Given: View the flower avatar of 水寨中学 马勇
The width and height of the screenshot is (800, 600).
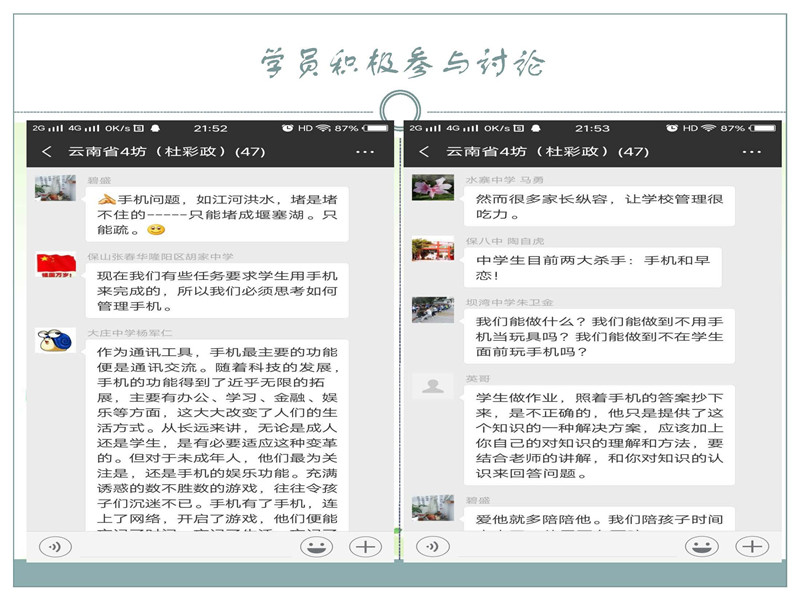Looking at the screenshot, I should (x=432, y=187).
